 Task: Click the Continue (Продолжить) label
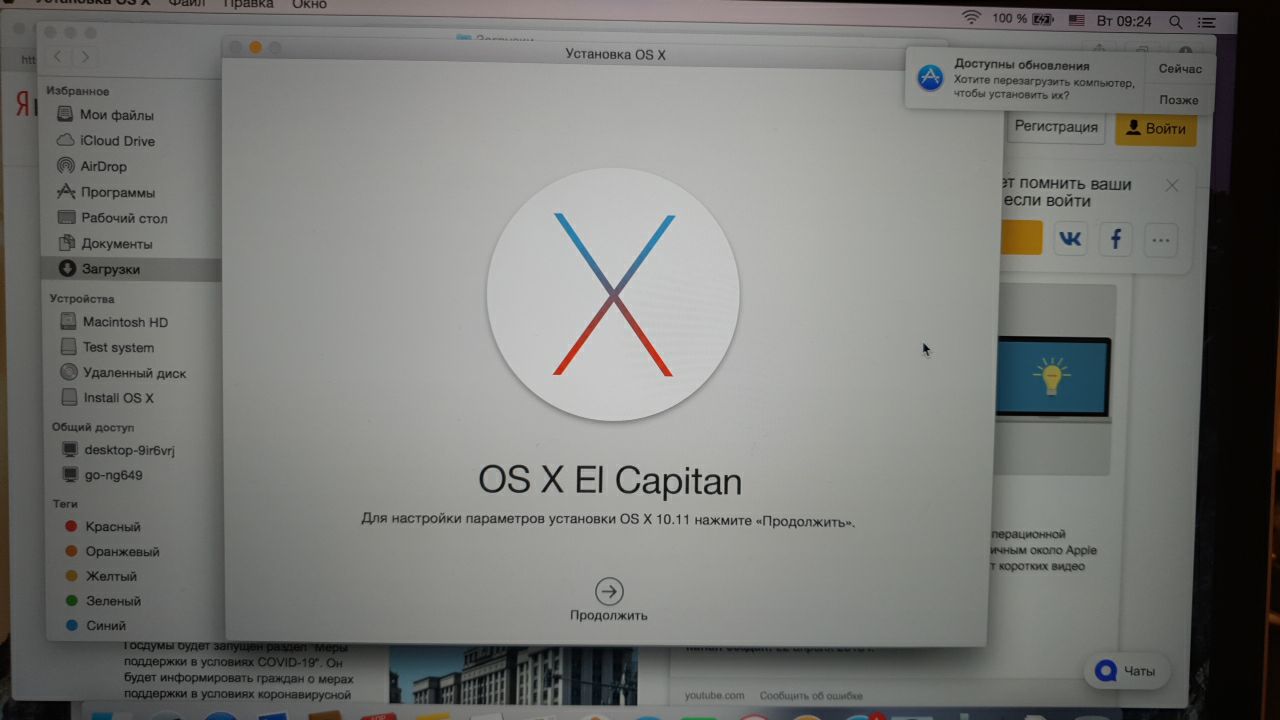tap(608, 615)
